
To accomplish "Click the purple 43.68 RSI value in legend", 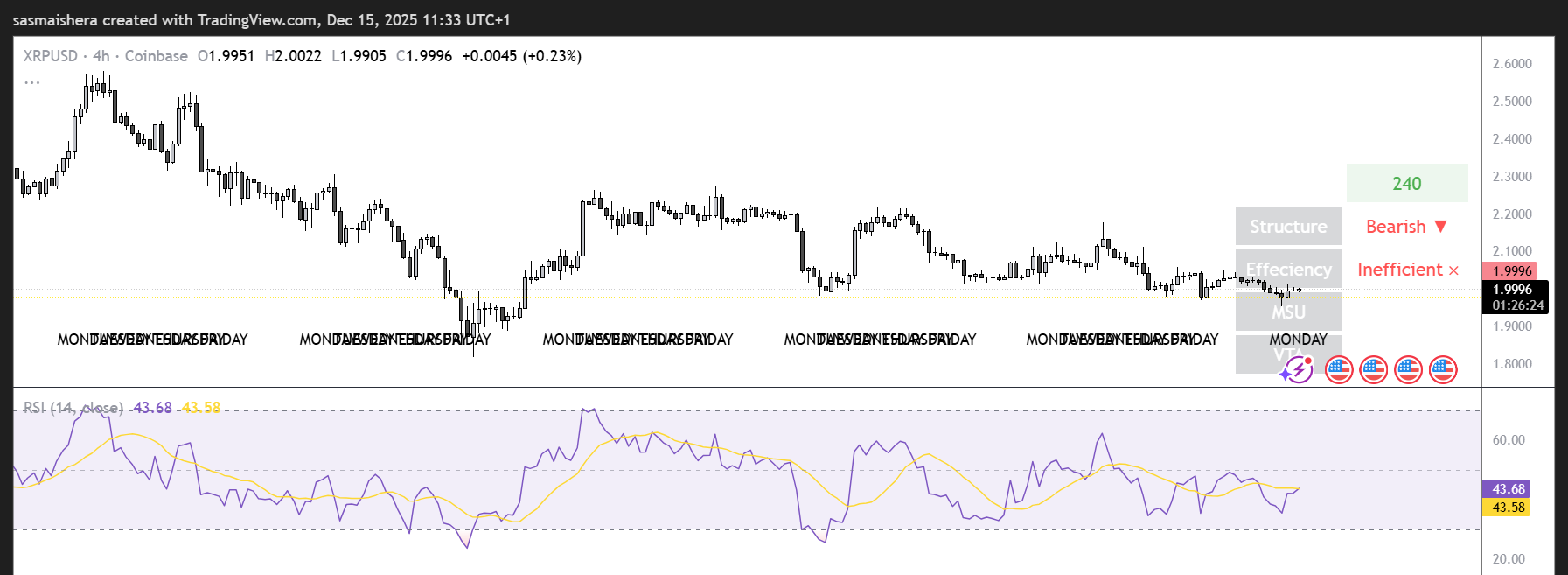I will pyautogui.click(x=153, y=408).
